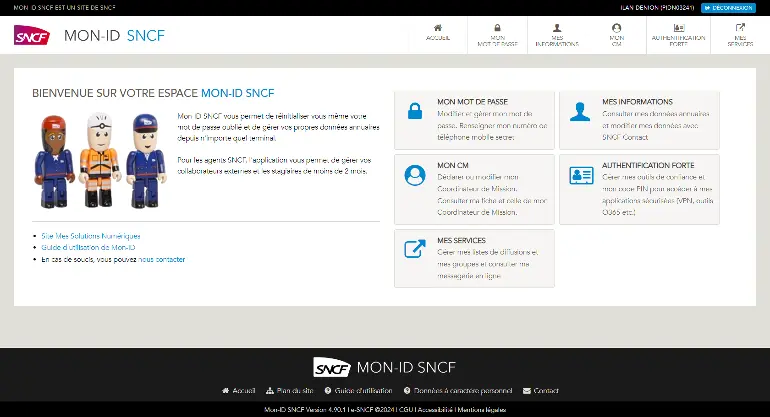
Task: Open the footer Guide d'utilisation link
Action: 363,391
